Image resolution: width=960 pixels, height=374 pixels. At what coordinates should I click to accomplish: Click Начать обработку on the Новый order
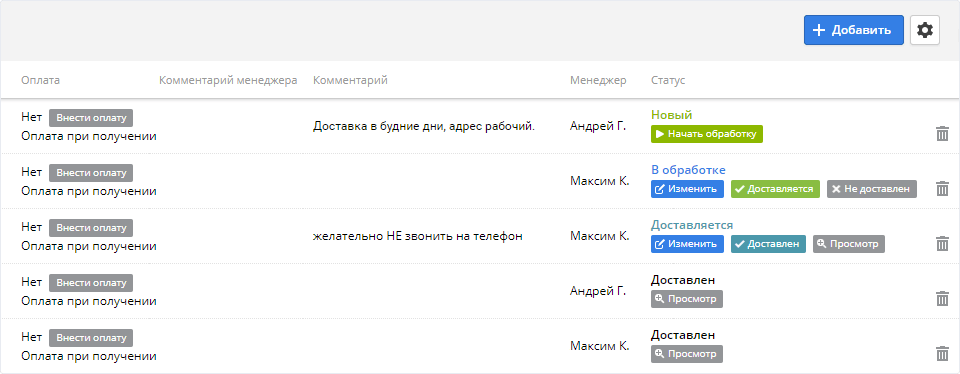point(707,133)
